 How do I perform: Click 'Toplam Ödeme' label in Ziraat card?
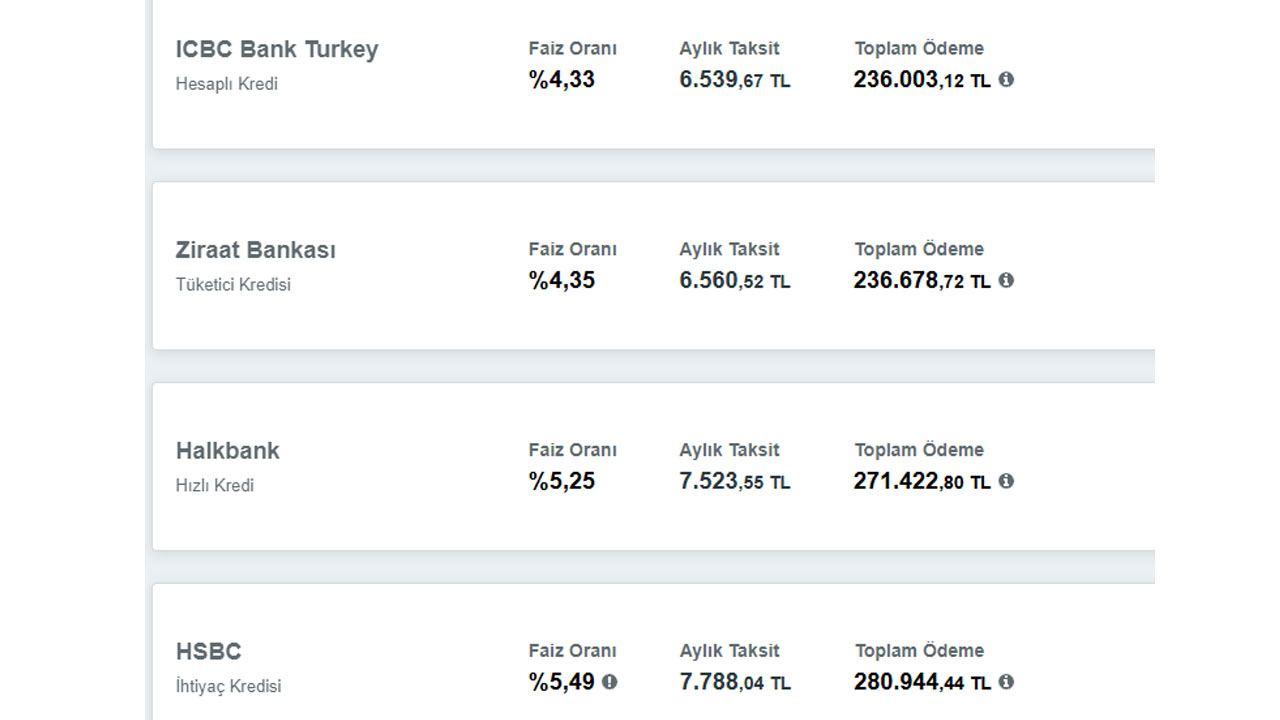tap(919, 249)
